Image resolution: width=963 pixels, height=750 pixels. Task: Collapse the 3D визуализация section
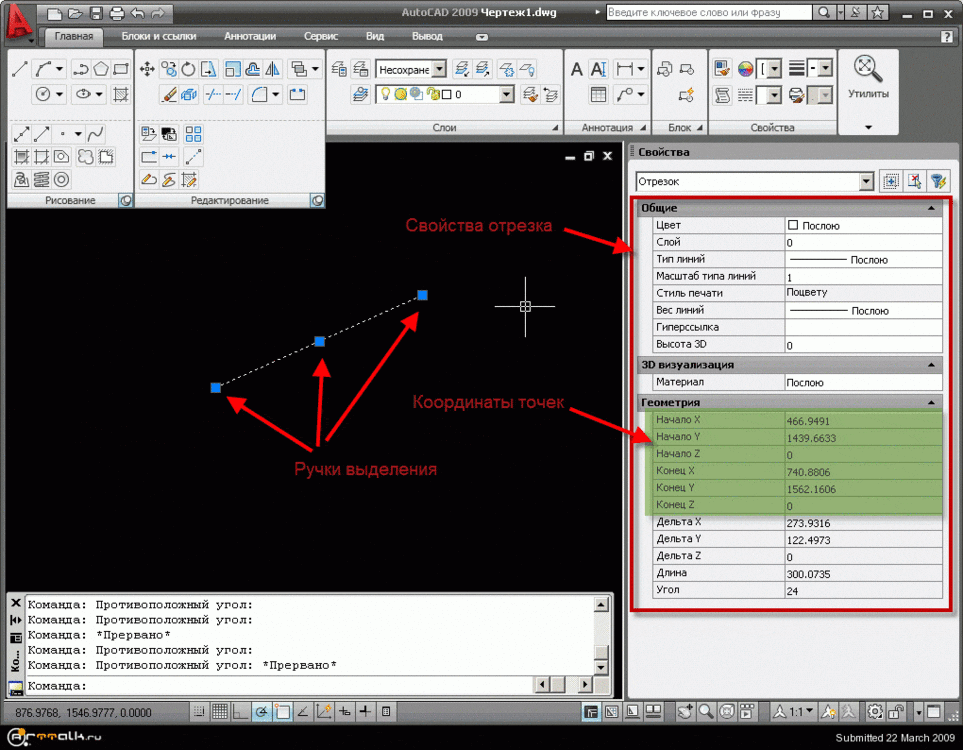[932, 365]
